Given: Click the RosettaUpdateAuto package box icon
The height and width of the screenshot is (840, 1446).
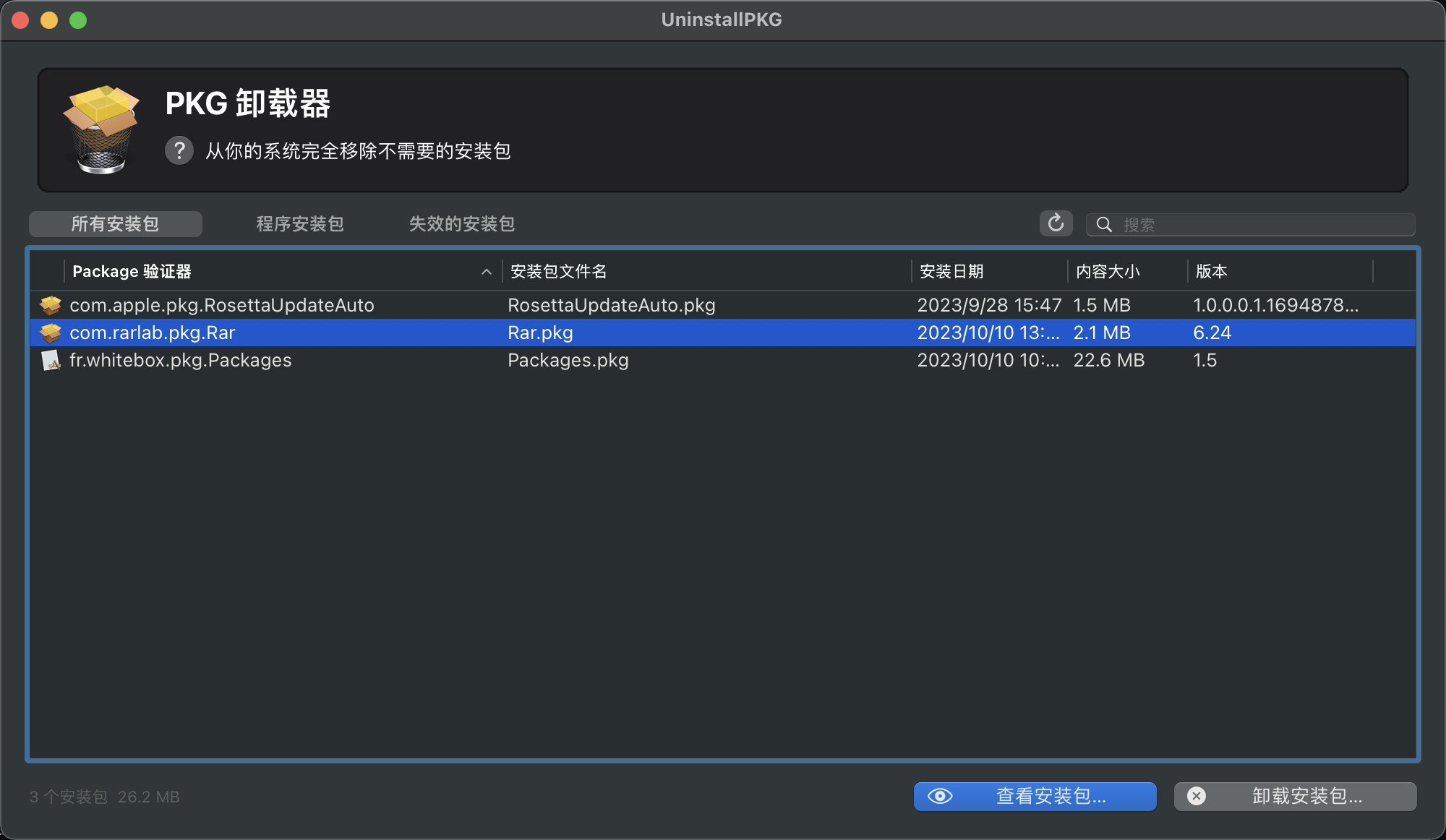Looking at the screenshot, I should (x=51, y=305).
